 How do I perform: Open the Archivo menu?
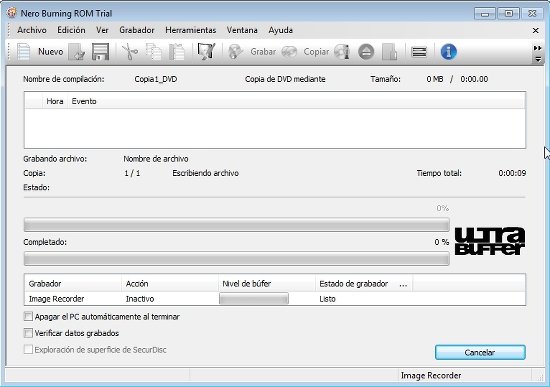[32, 30]
